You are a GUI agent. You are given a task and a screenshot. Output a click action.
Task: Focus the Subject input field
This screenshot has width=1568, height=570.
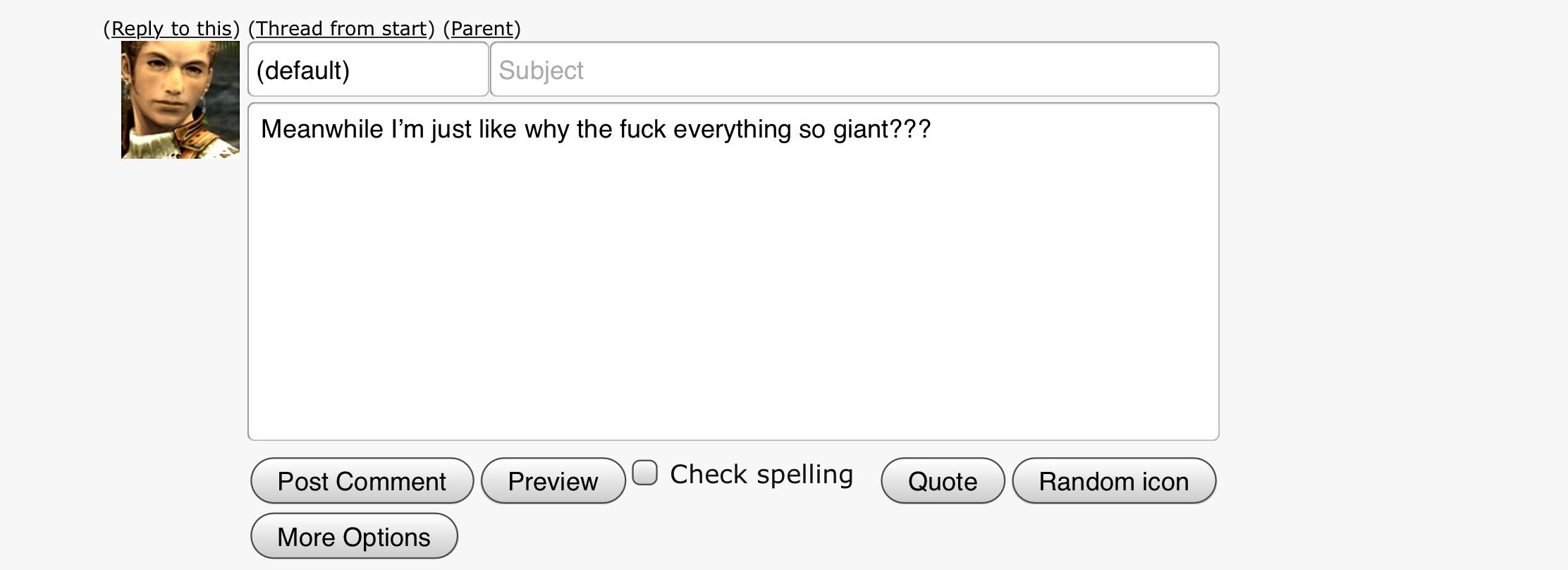(x=855, y=69)
